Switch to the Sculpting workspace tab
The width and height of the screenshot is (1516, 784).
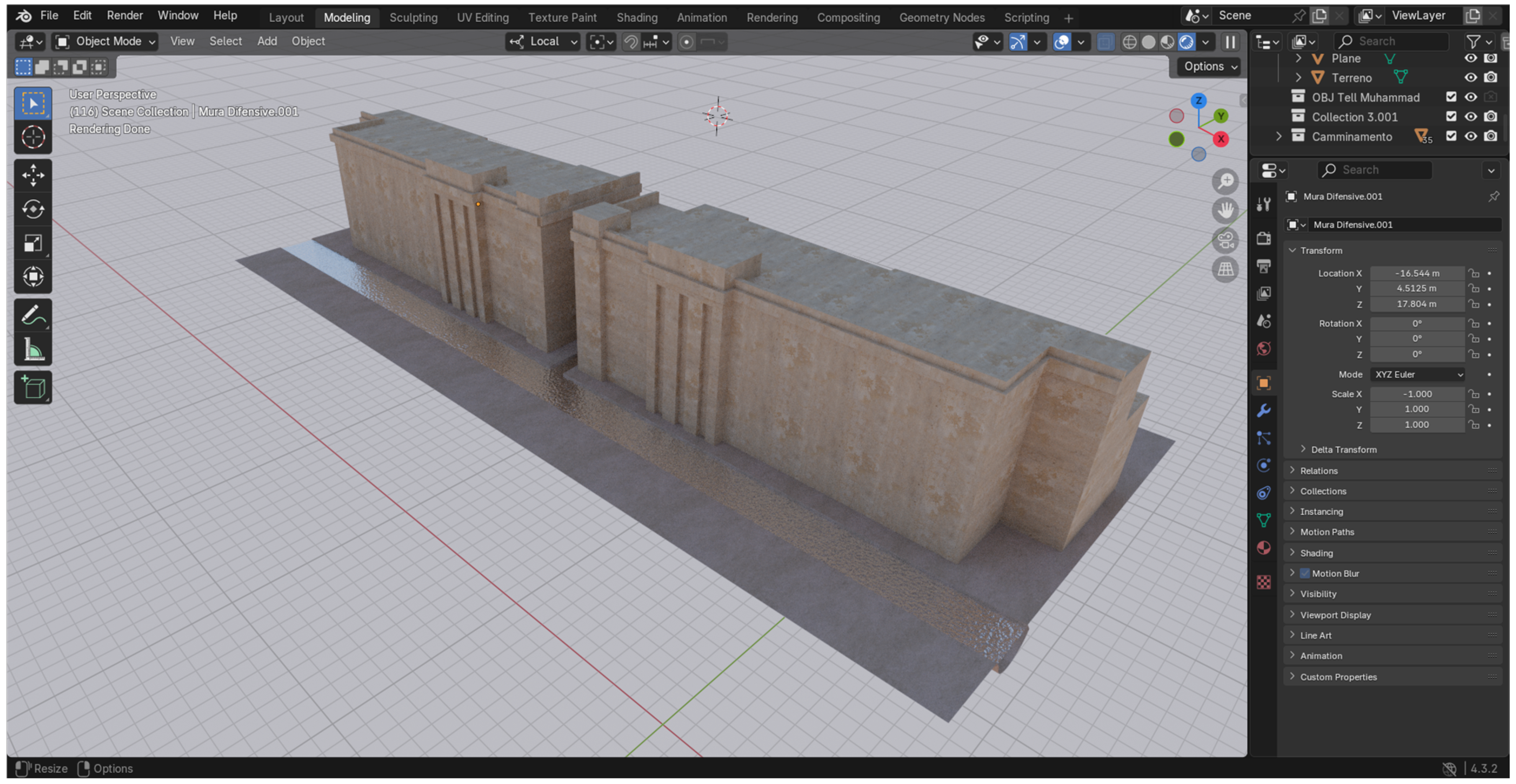pyautogui.click(x=413, y=18)
